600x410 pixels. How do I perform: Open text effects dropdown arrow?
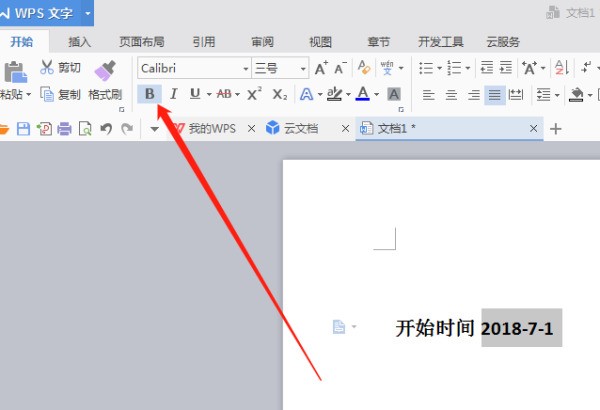pos(320,94)
